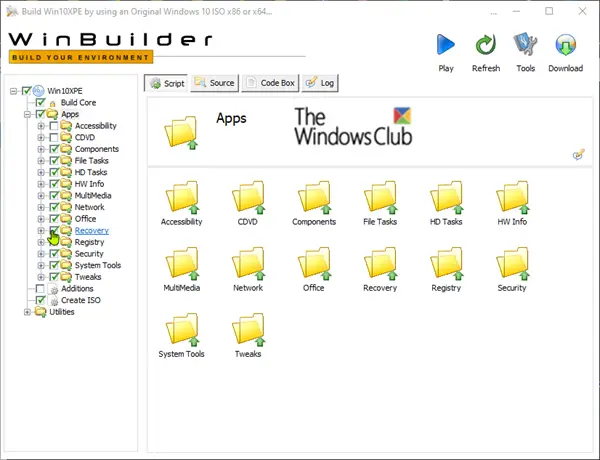Viewport: 600px width, 460px height.
Task: Open the Network folder icon in main pane
Action: tap(249, 263)
